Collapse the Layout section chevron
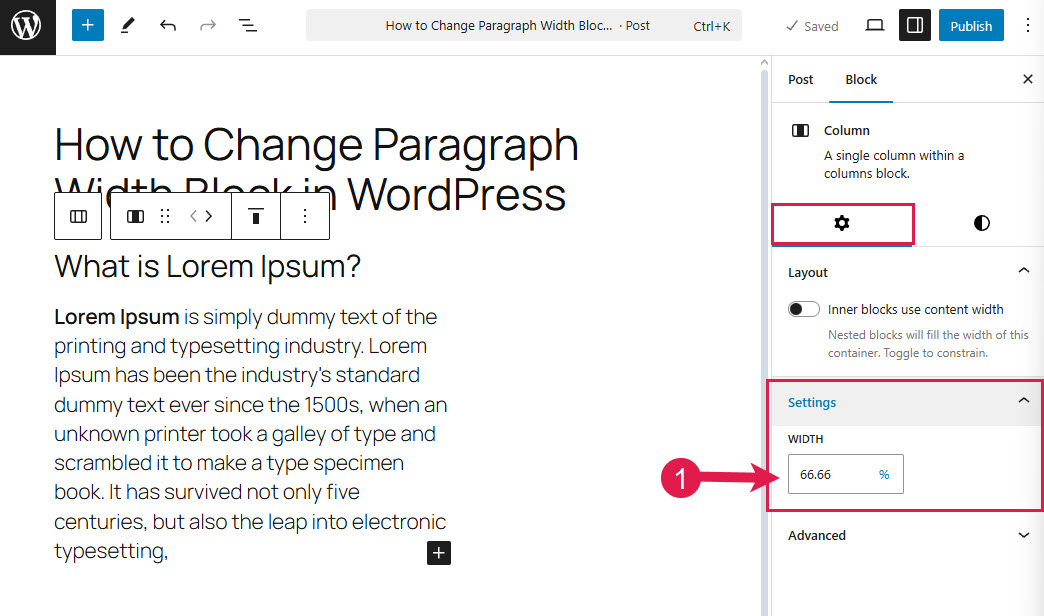Viewport: 1044px width, 616px height. tap(1023, 270)
